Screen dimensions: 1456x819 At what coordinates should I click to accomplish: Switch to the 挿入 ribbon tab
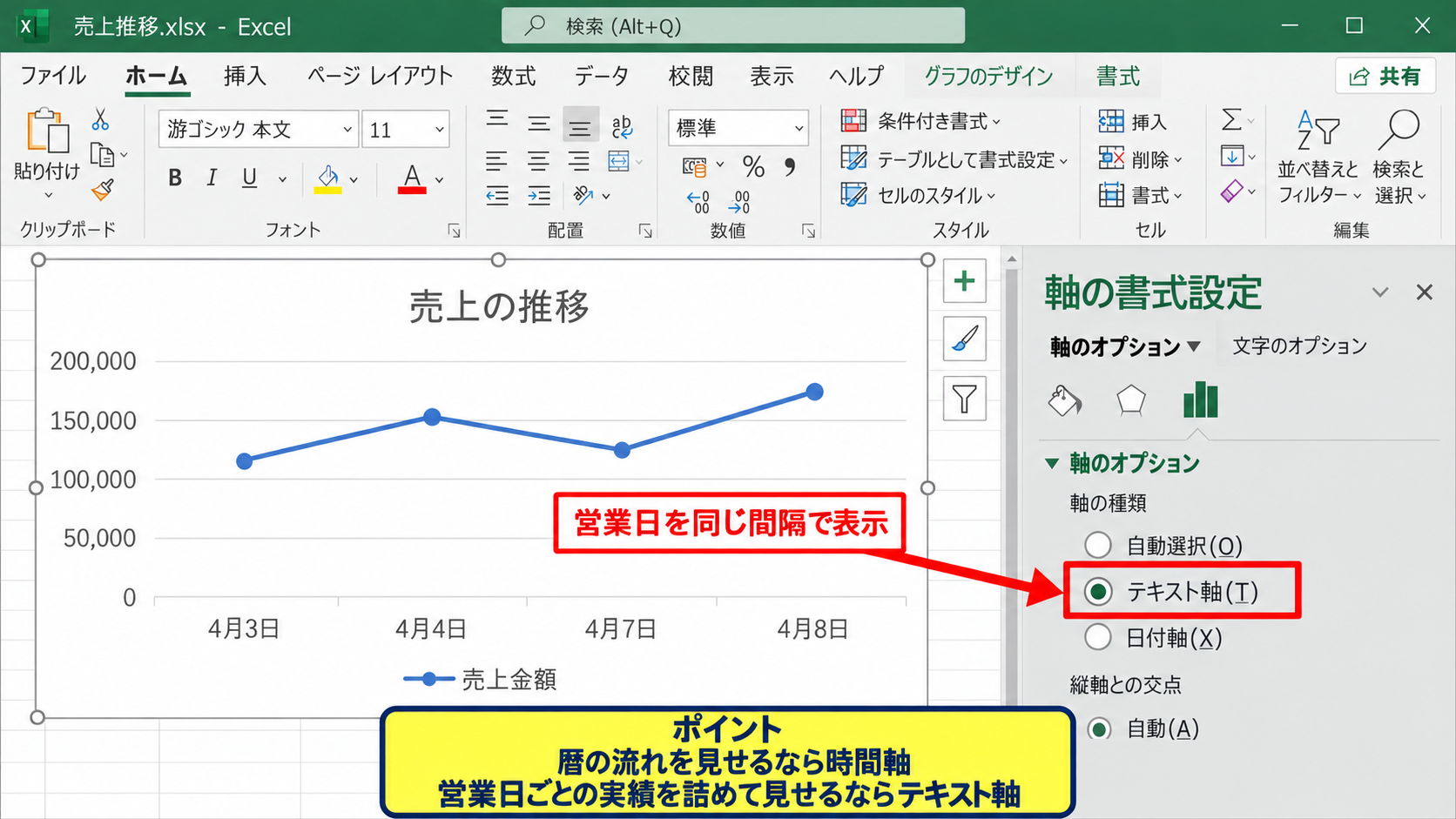(245, 77)
